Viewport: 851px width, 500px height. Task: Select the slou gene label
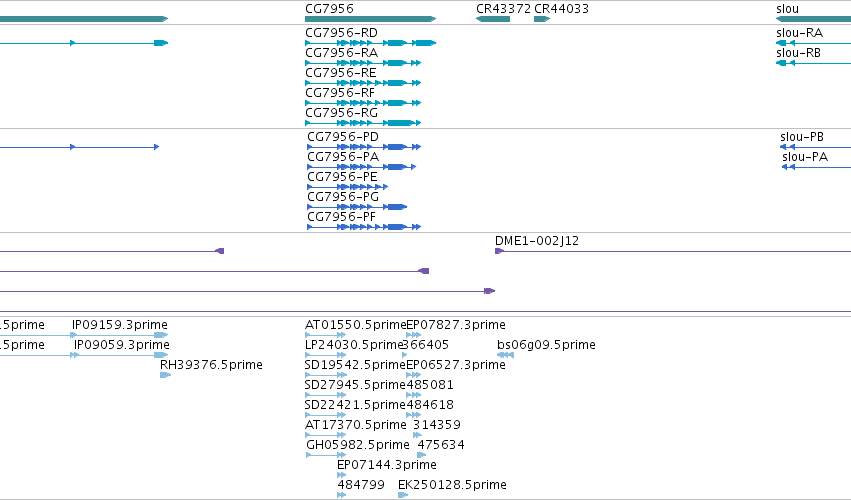pos(787,9)
